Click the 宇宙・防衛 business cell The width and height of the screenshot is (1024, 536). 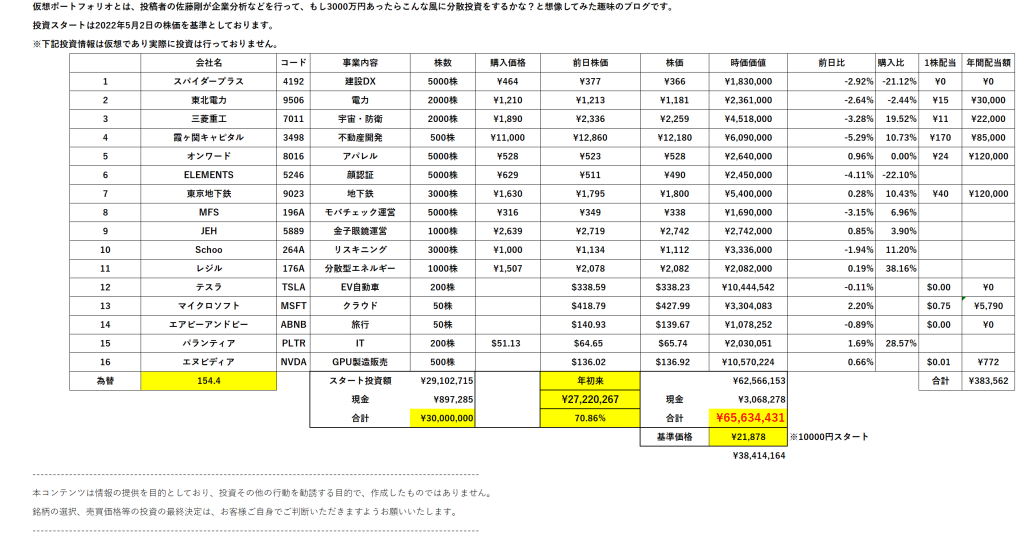360,119
